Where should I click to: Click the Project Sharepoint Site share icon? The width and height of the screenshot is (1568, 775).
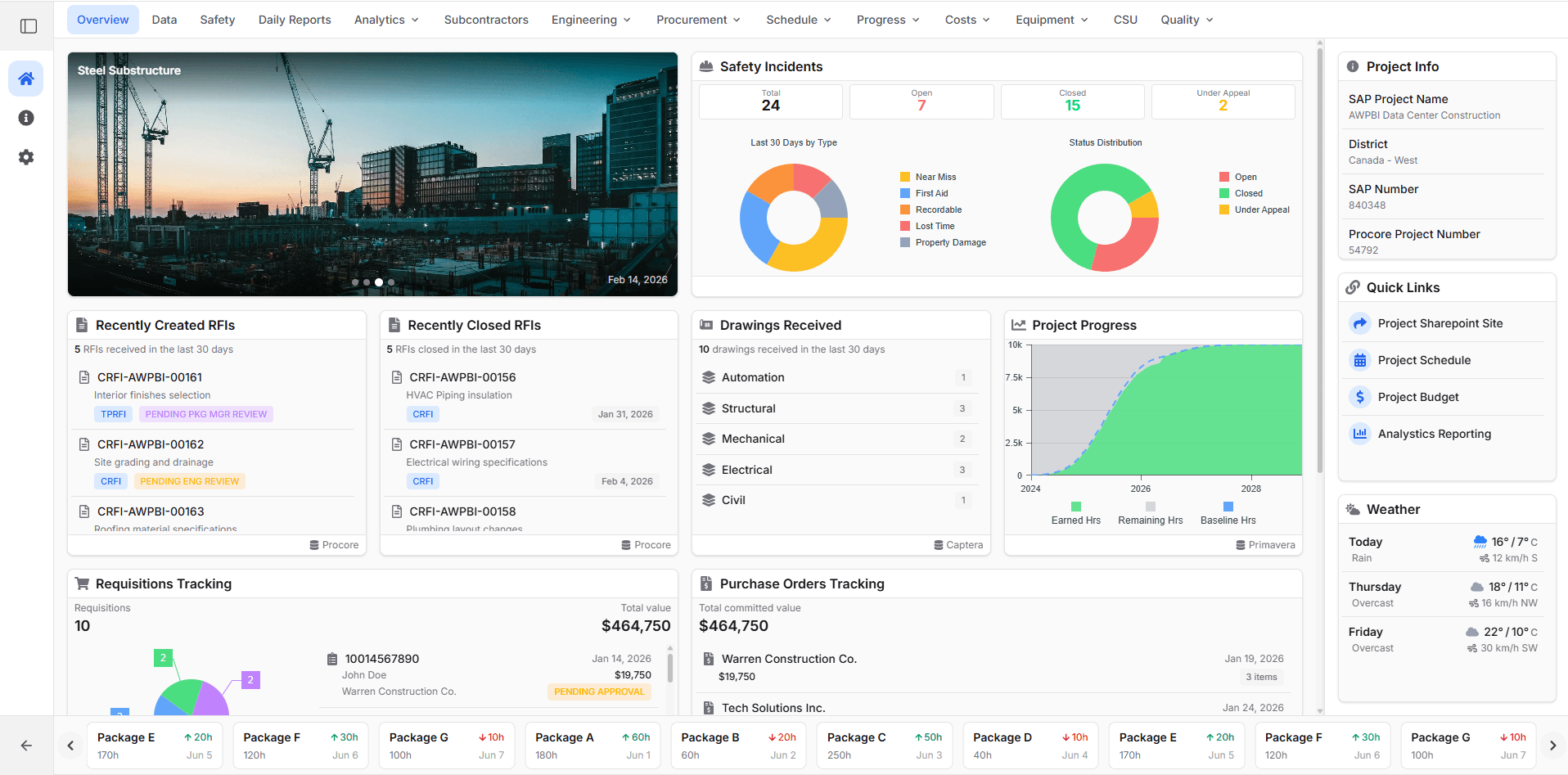(1360, 323)
